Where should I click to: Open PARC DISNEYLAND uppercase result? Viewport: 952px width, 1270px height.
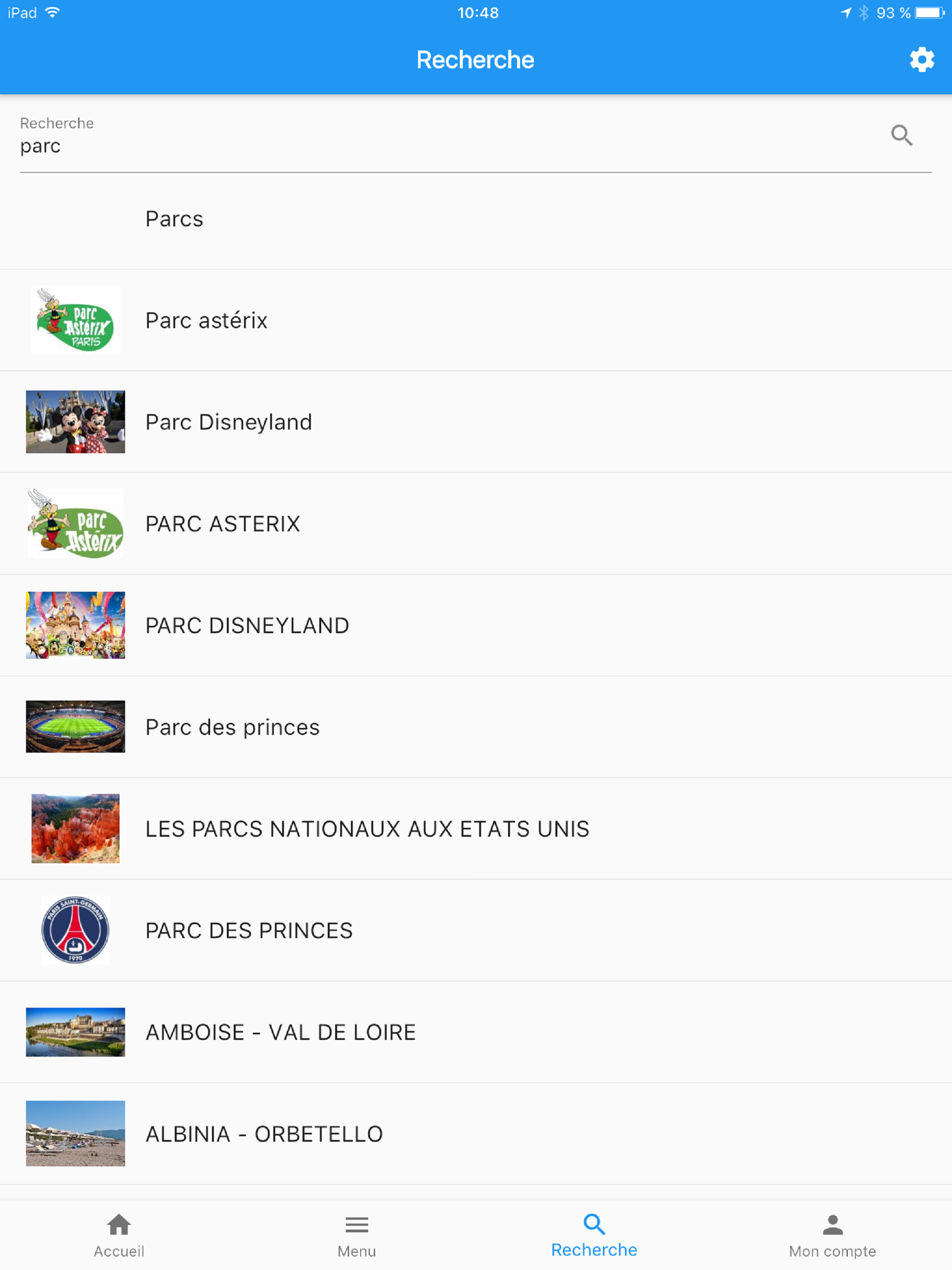pos(476,625)
